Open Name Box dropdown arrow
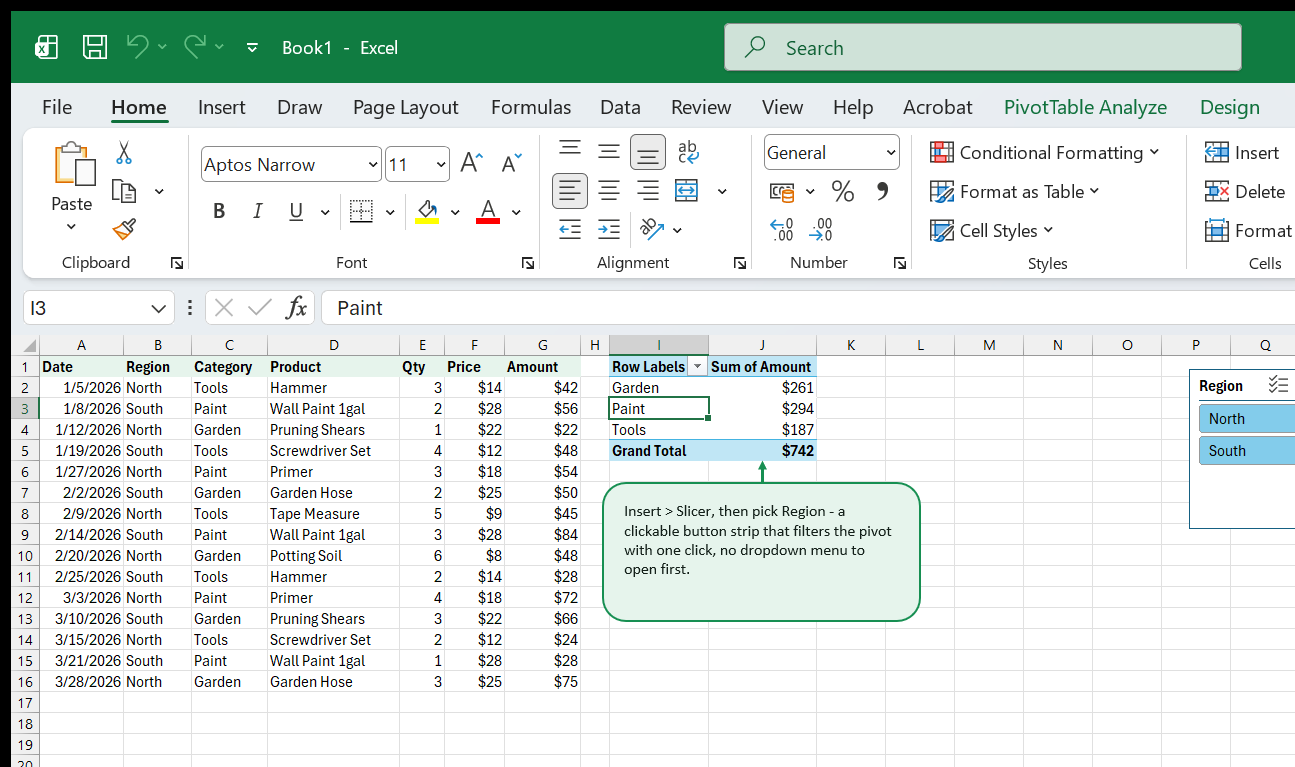 tap(158, 308)
